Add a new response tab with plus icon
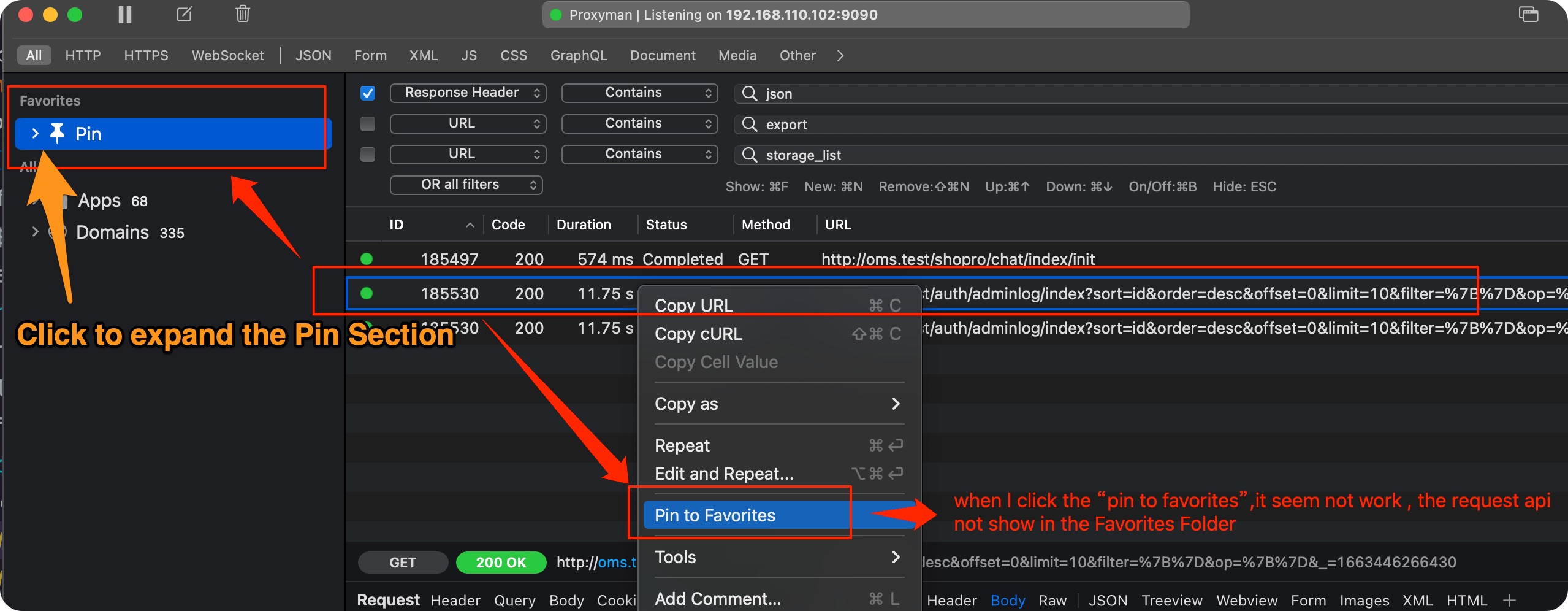 coord(1510,600)
